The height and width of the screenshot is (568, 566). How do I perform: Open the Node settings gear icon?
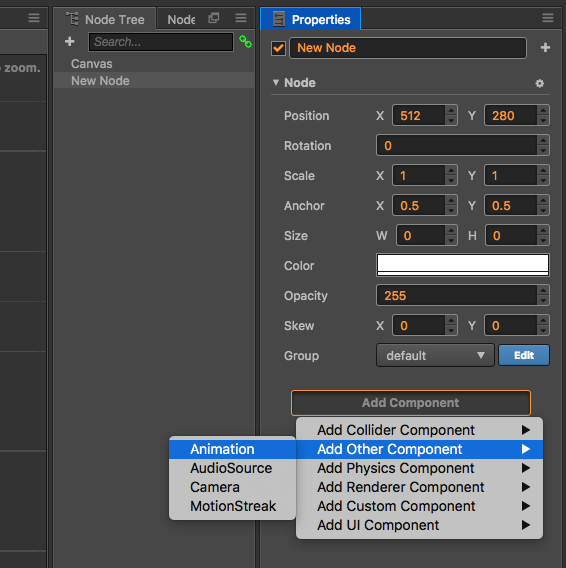click(x=540, y=83)
